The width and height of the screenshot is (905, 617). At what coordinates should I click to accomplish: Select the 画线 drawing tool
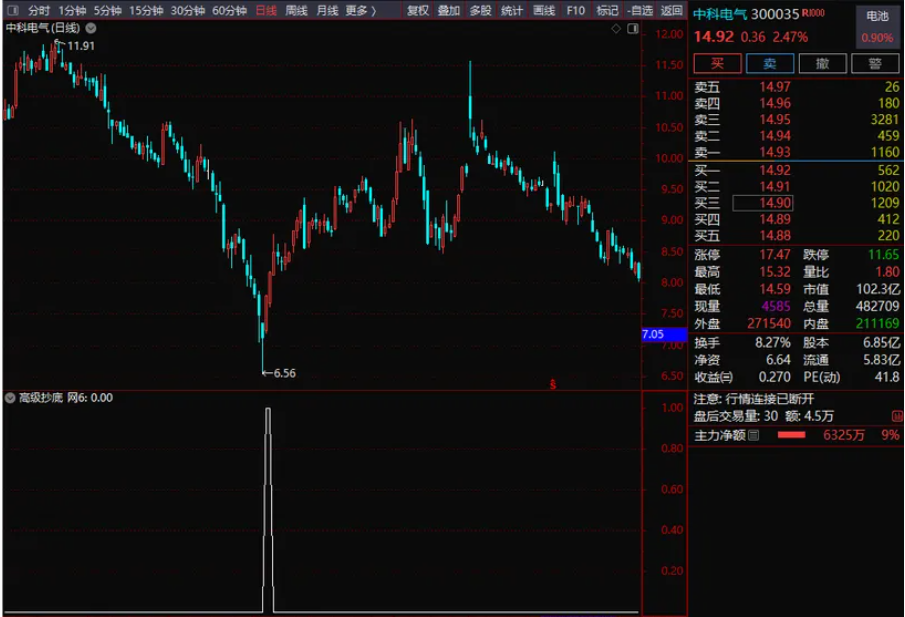[x=544, y=8]
